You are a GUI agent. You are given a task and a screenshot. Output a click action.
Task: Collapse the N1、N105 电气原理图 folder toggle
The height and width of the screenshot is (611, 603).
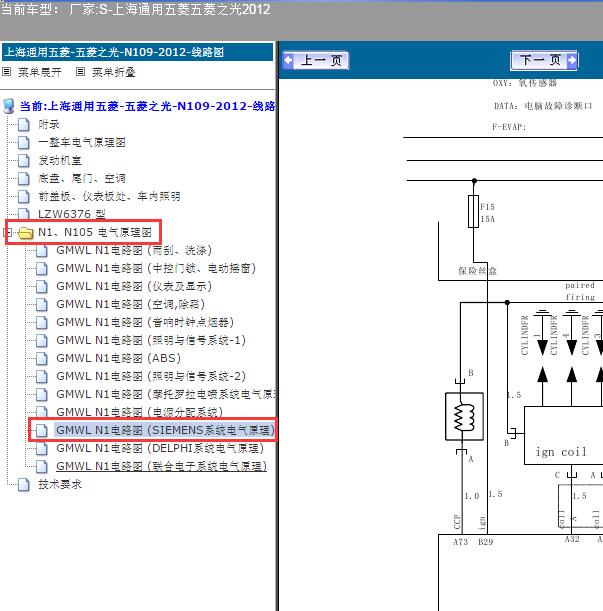(6, 233)
